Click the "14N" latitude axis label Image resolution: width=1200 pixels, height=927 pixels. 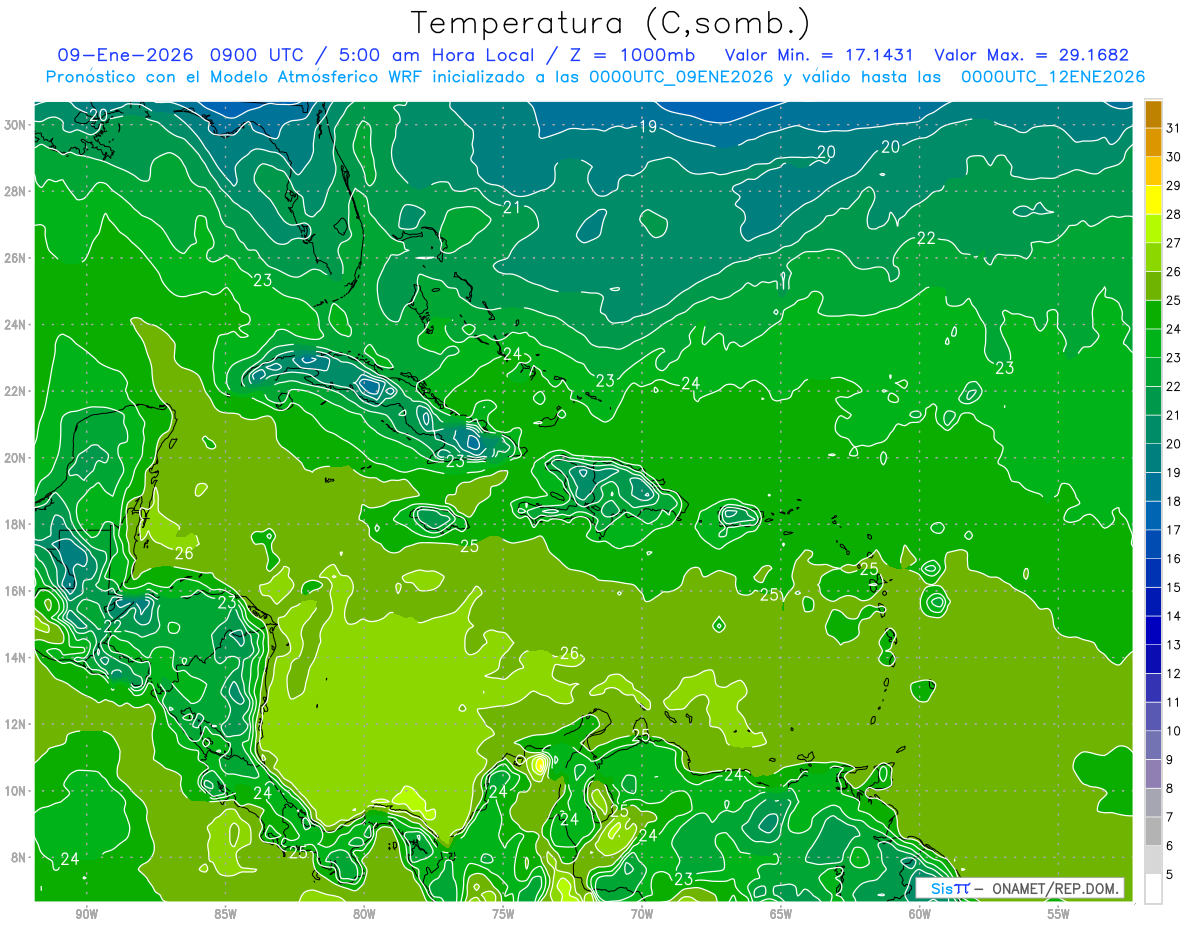(x=16, y=658)
